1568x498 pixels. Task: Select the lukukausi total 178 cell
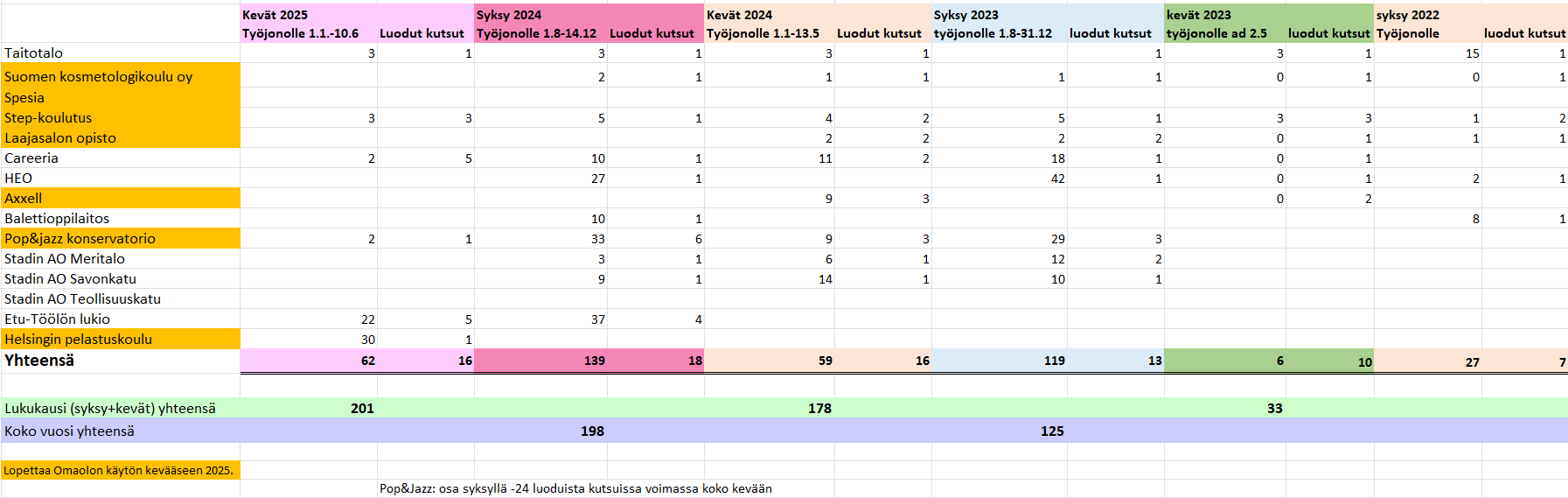[770, 408]
